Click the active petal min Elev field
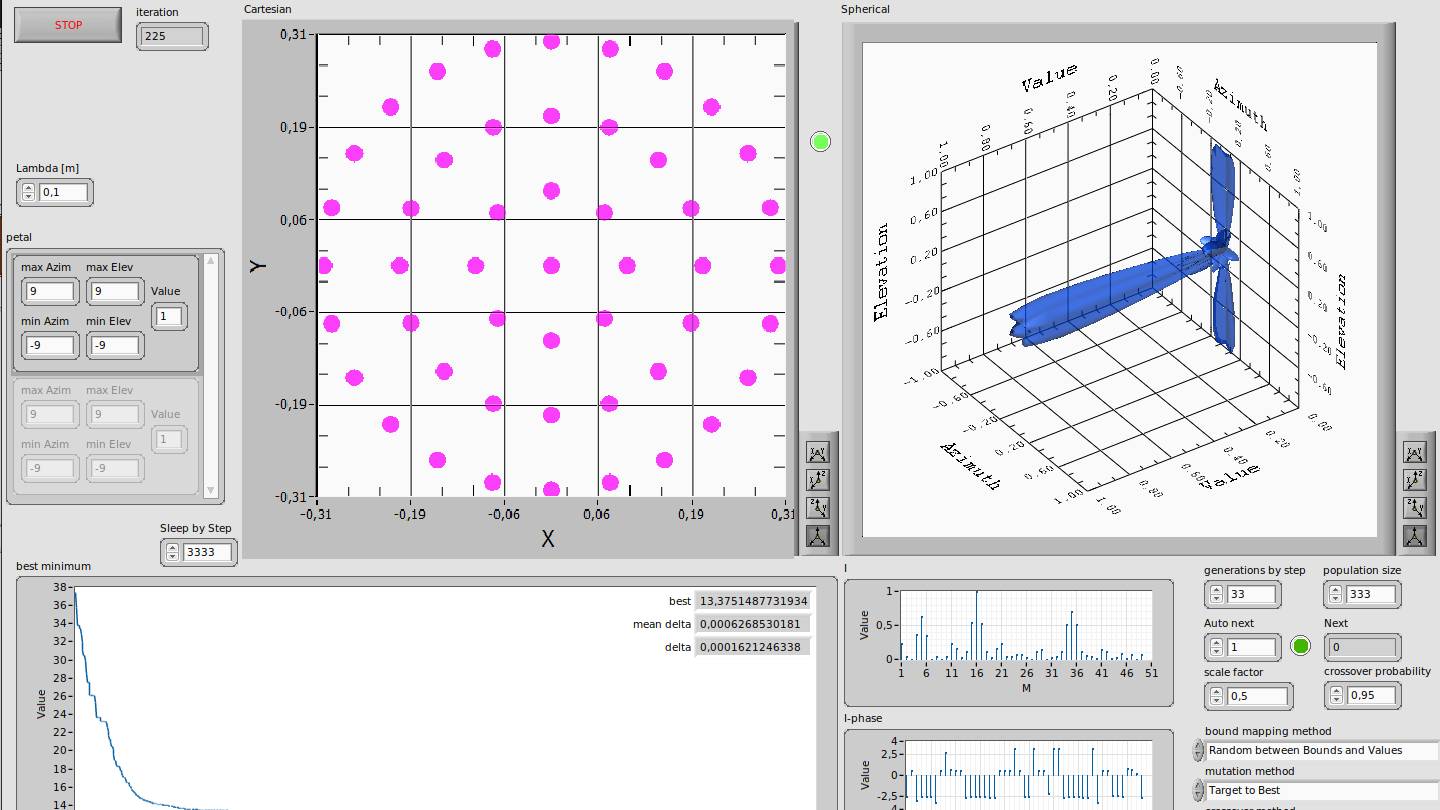The width and height of the screenshot is (1440, 810). (x=114, y=346)
